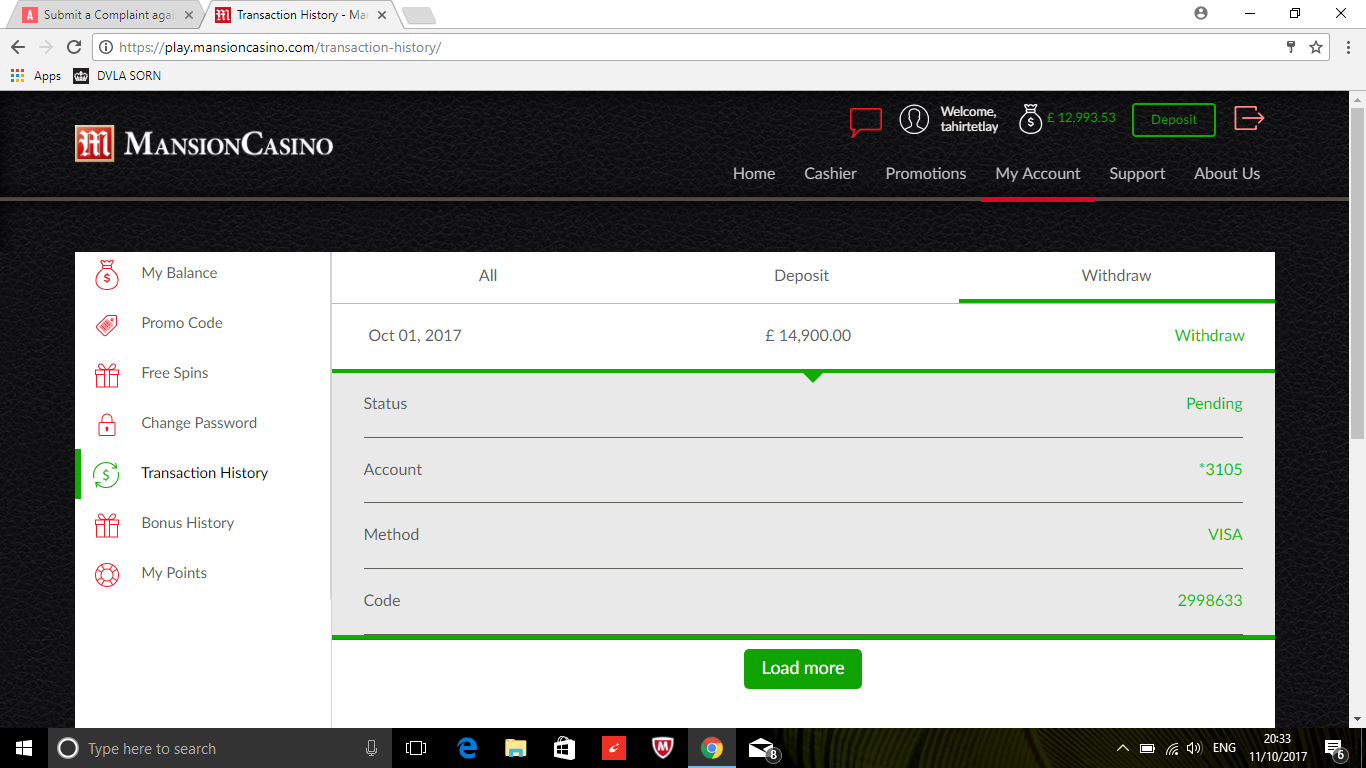
Task: Open the Promotions navigation menu item
Action: [926, 174]
